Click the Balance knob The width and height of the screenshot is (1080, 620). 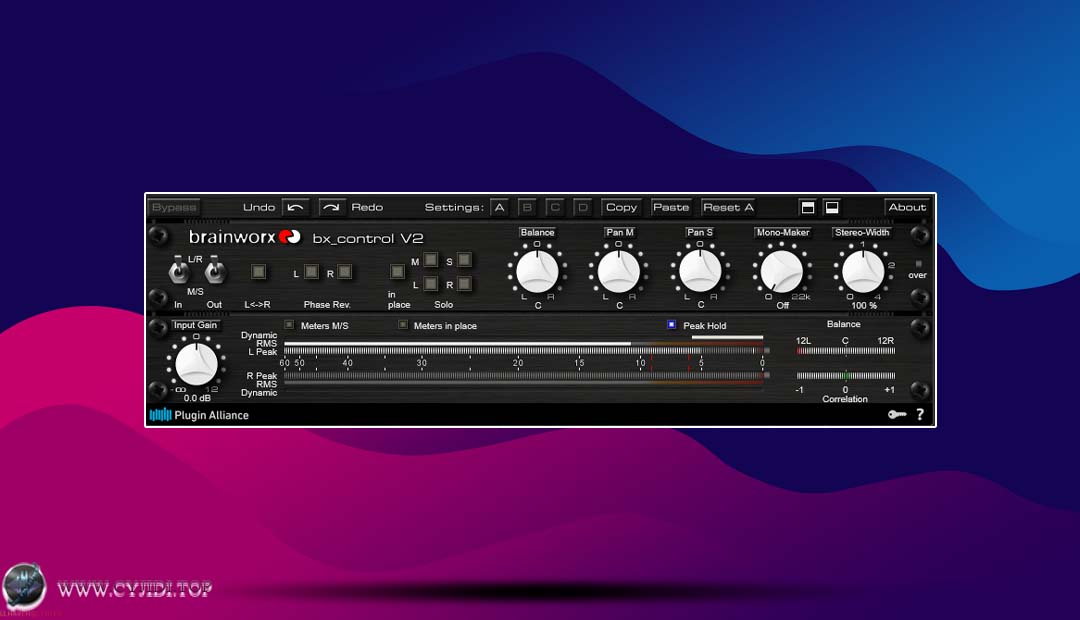click(537, 271)
